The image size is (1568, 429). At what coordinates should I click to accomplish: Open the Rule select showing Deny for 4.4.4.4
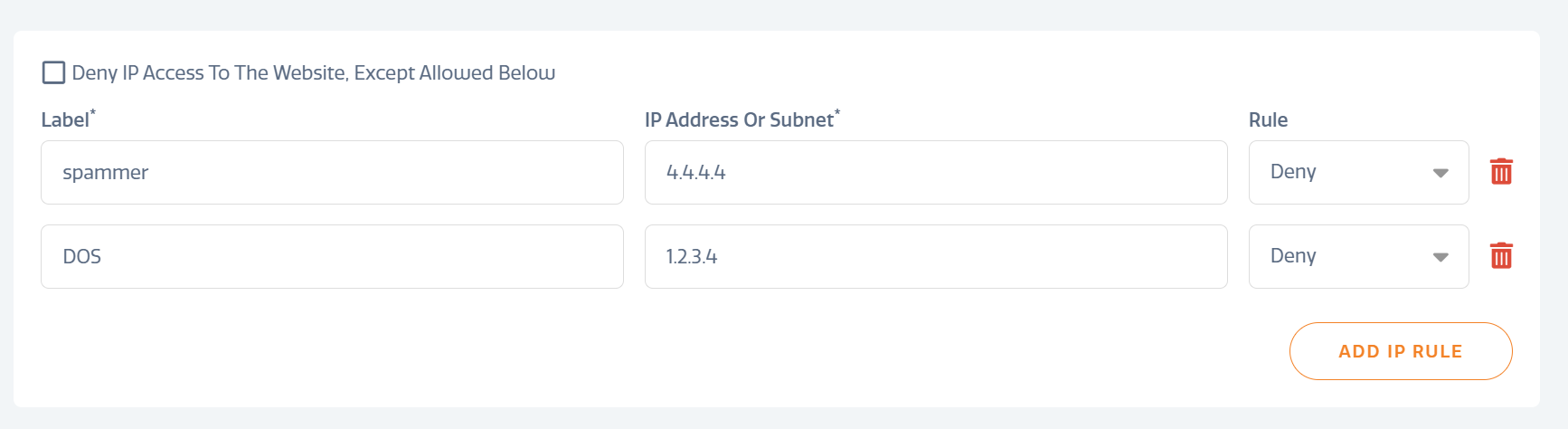1358,172
